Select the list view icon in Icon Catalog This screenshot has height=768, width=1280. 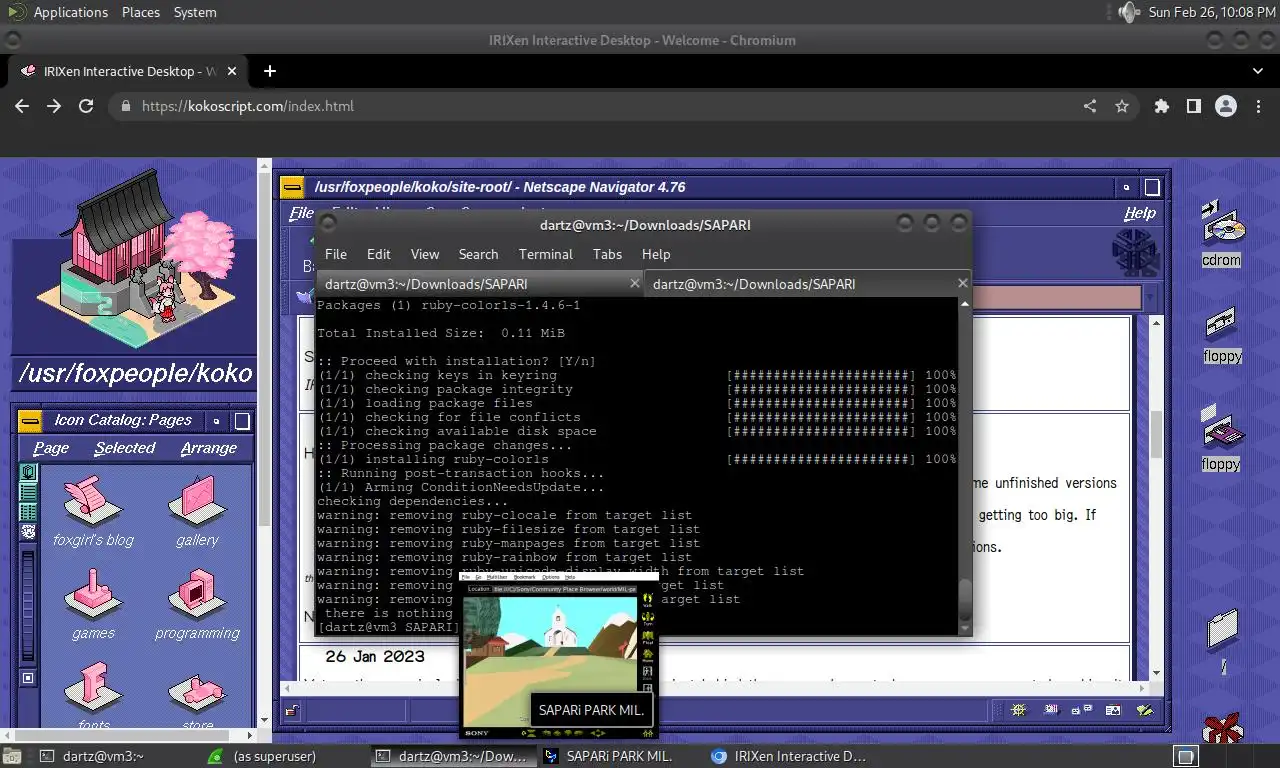[29, 491]
